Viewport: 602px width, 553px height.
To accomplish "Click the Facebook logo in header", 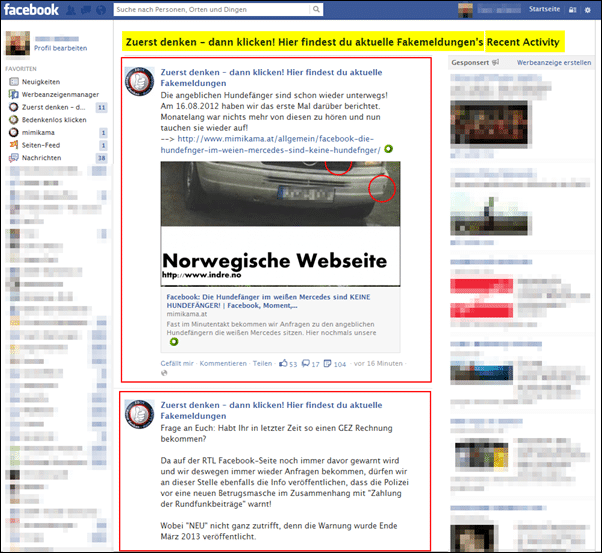I will point(31,10).
